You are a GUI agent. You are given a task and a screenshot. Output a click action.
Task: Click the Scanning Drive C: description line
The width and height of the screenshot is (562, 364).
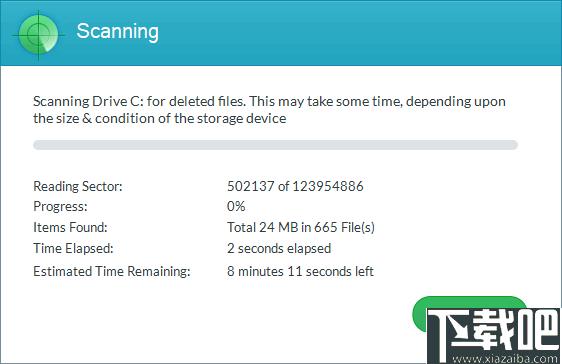click(270, 102)
